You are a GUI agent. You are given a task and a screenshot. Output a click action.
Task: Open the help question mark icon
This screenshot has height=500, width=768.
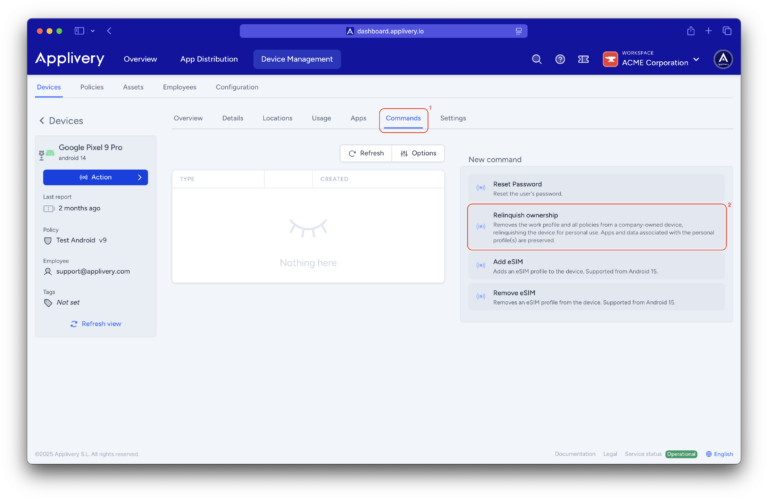pyautogui.click(x=560, y=59)
